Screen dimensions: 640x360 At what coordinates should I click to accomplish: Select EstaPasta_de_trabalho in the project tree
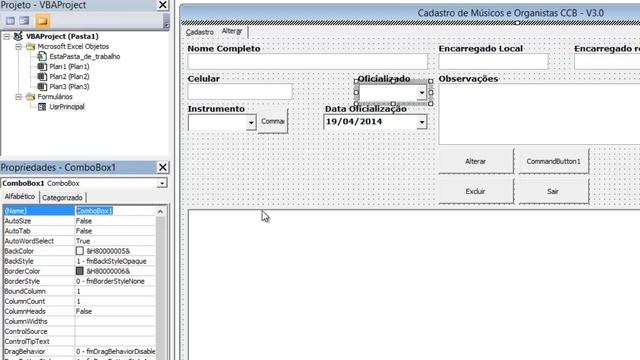(84, 56)
